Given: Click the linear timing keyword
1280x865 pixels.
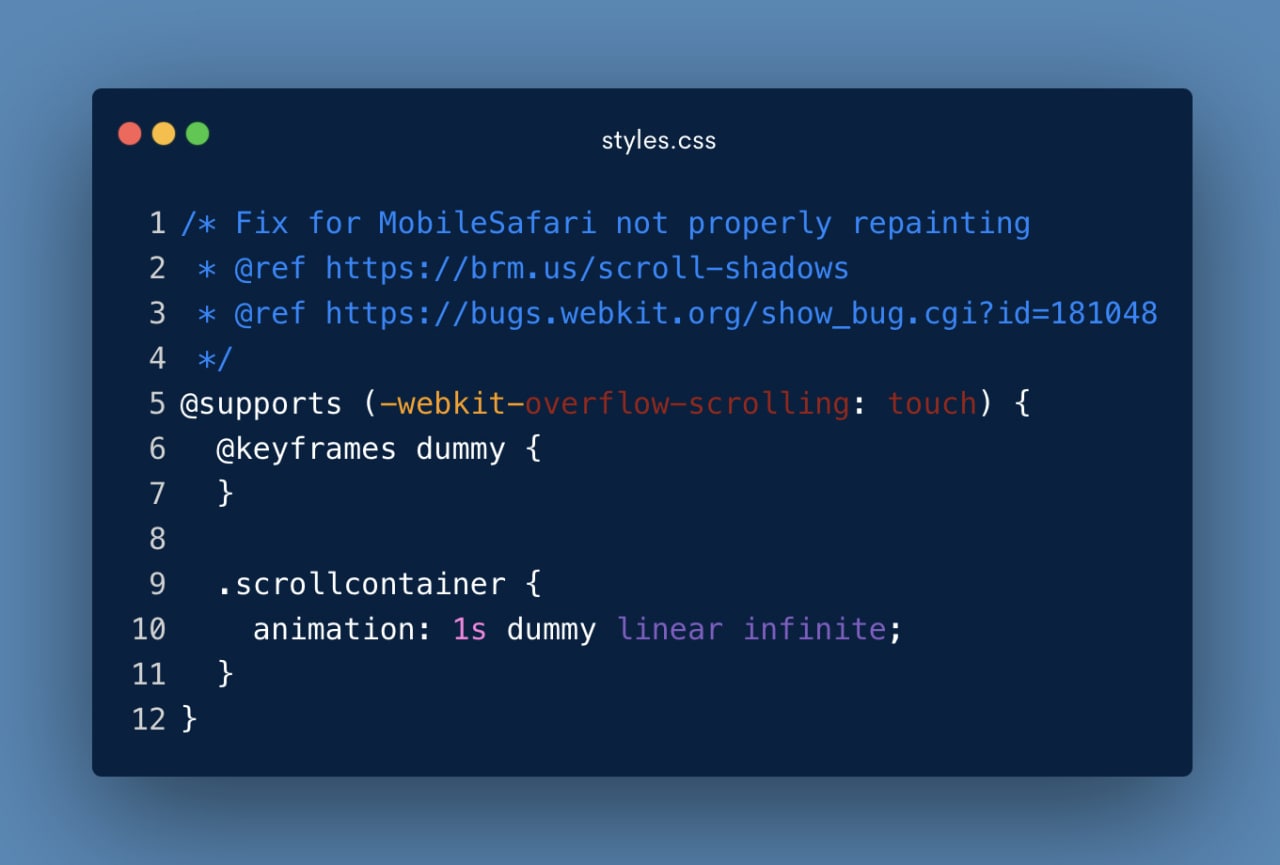Looking at the screenshot, I should [x=669, y=629].
